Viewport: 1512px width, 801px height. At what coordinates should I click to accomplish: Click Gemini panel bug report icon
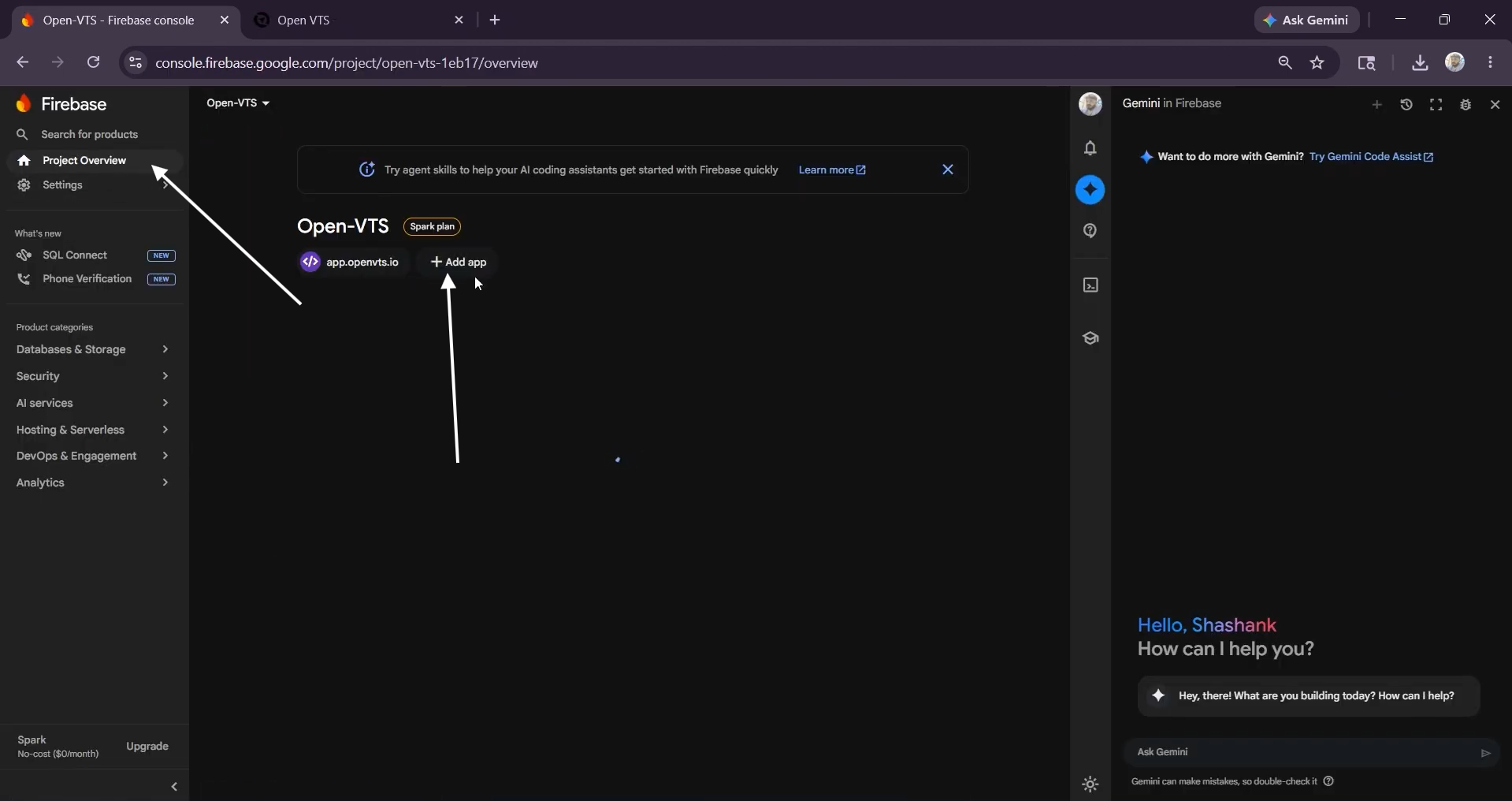point(1466,105)
